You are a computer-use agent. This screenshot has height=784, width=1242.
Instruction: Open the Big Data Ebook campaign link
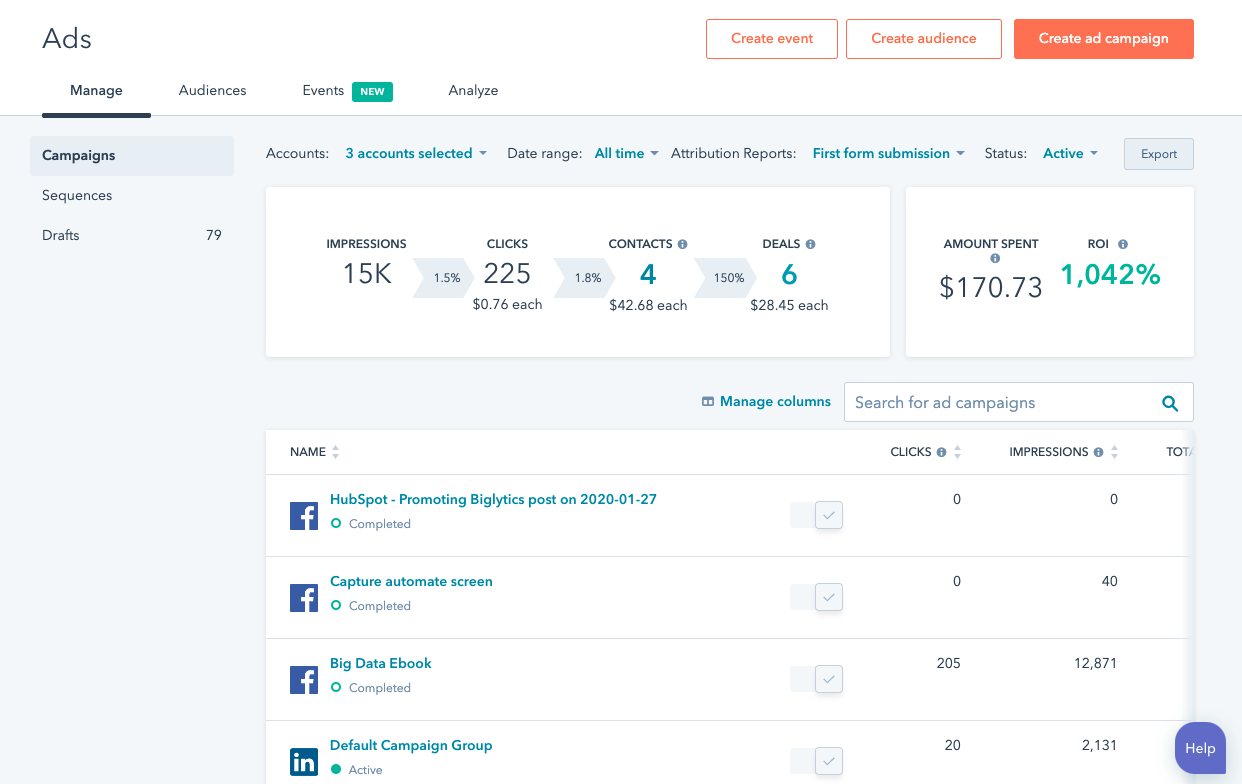click(380, 663)
